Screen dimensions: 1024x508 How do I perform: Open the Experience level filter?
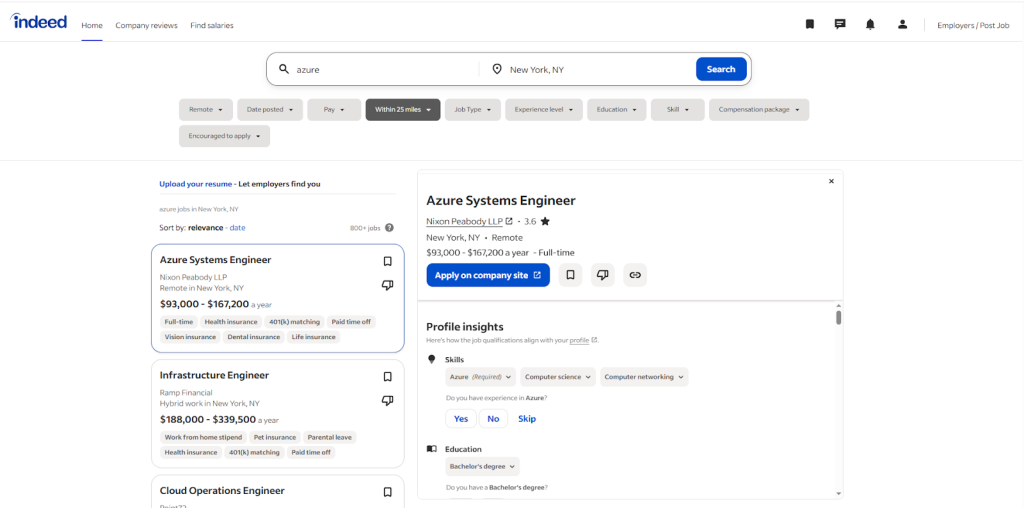(544, 110)
